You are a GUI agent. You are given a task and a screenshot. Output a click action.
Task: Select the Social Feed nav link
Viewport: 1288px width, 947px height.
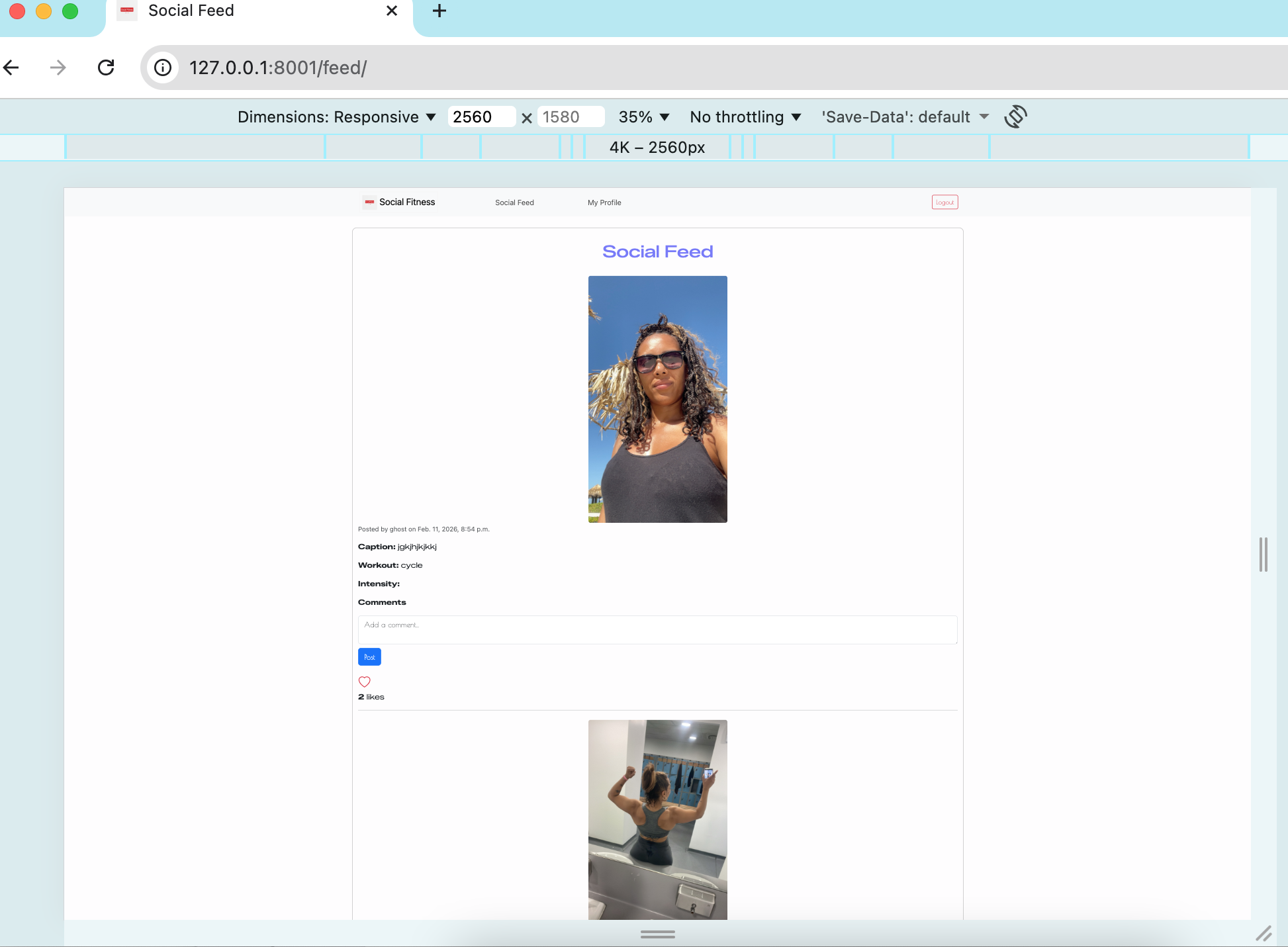click(x=514, y=203)
